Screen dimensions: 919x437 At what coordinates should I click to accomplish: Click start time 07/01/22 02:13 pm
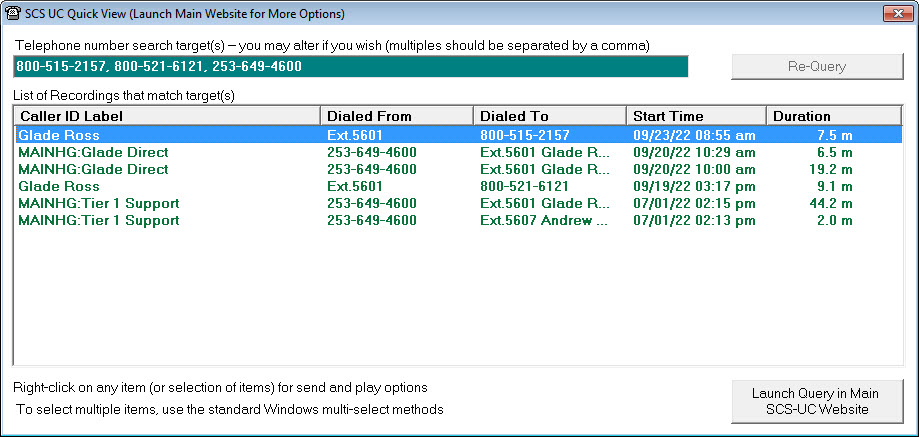click(695, 220)
